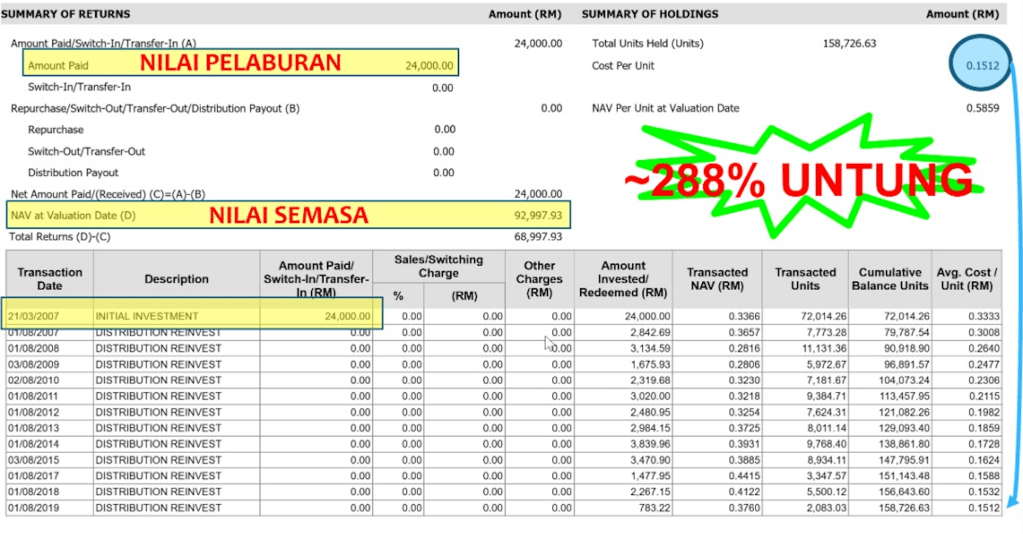Click the Description column header
This screenshot has width=1023, height=534.
177,279
